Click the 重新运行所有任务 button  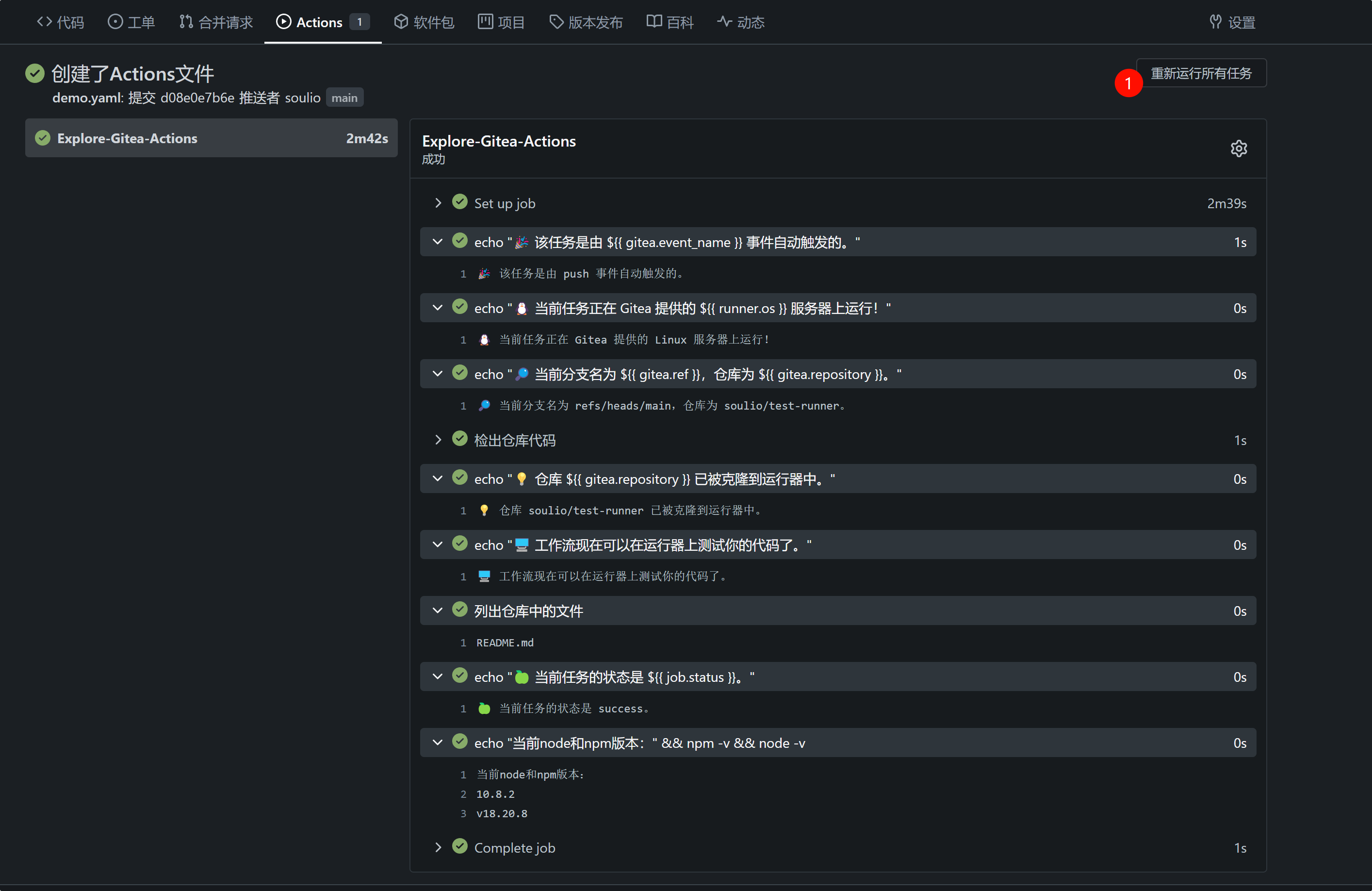click(1201, 73)
